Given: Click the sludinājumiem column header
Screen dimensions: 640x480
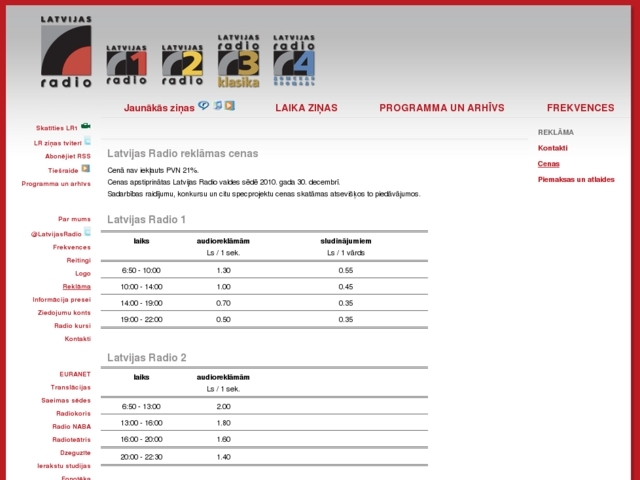Looking at the screenshot, I should (346, 241).
